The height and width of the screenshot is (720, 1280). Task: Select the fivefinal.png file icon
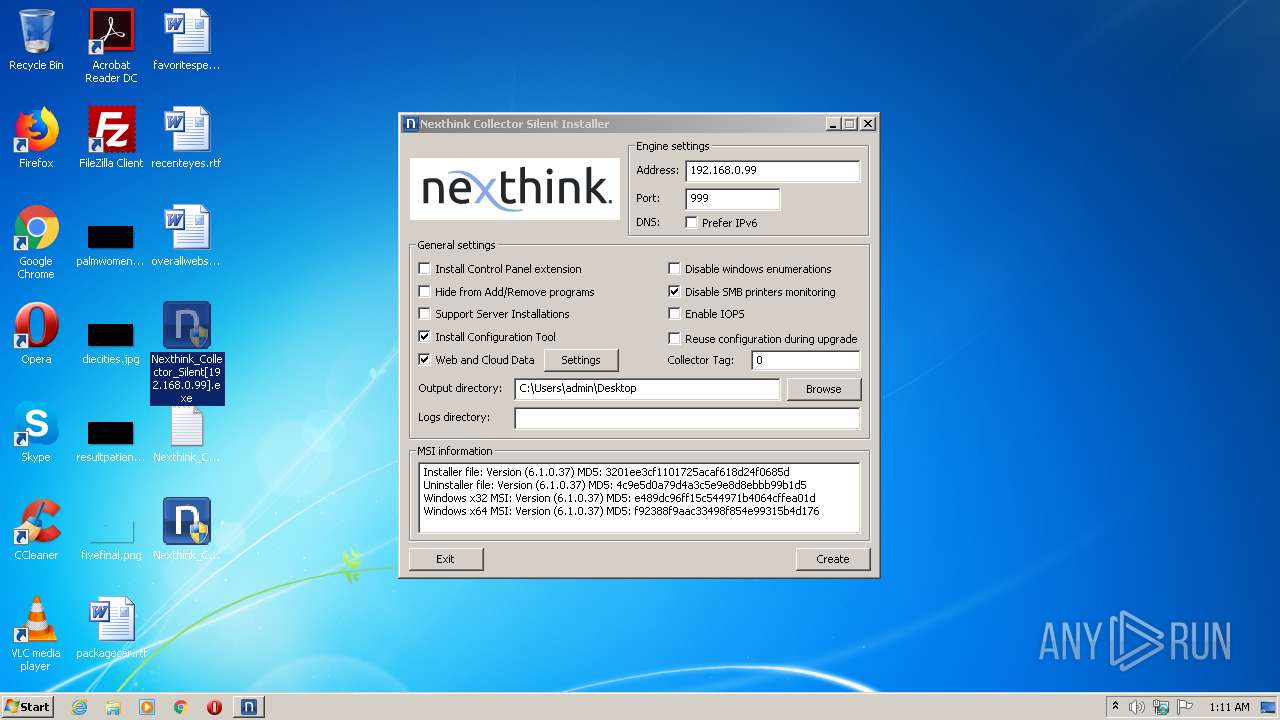111,538
